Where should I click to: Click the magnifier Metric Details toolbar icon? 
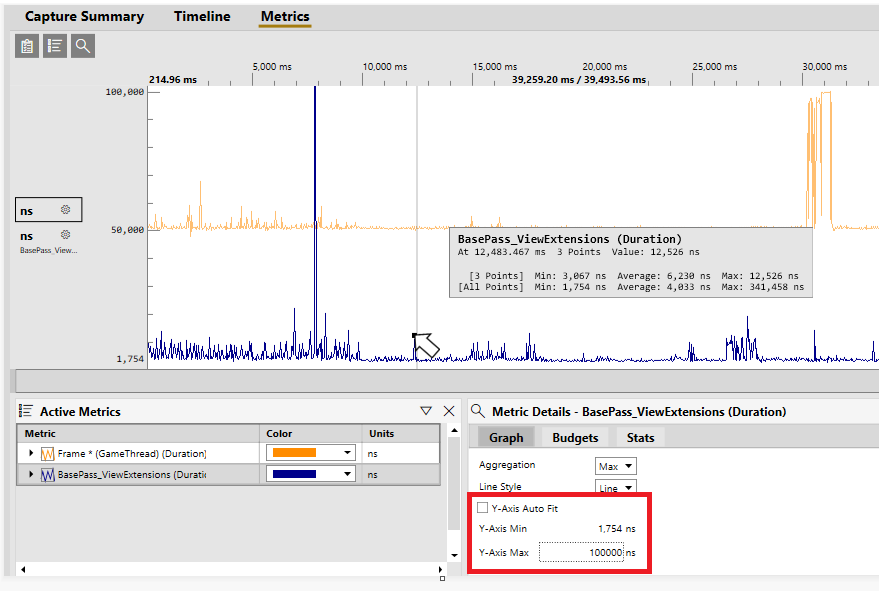83,46
